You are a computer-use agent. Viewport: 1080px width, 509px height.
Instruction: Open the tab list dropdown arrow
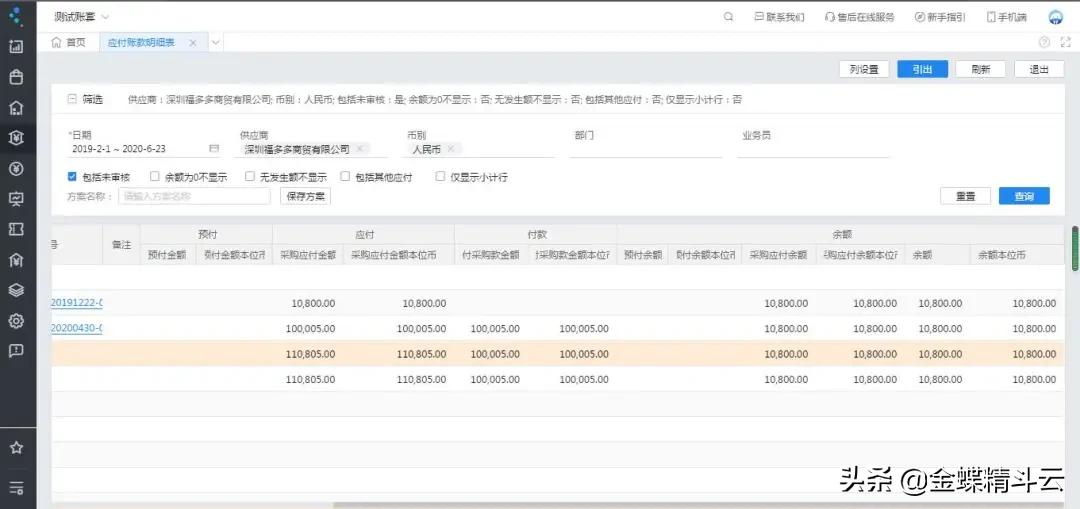(215, 43)
